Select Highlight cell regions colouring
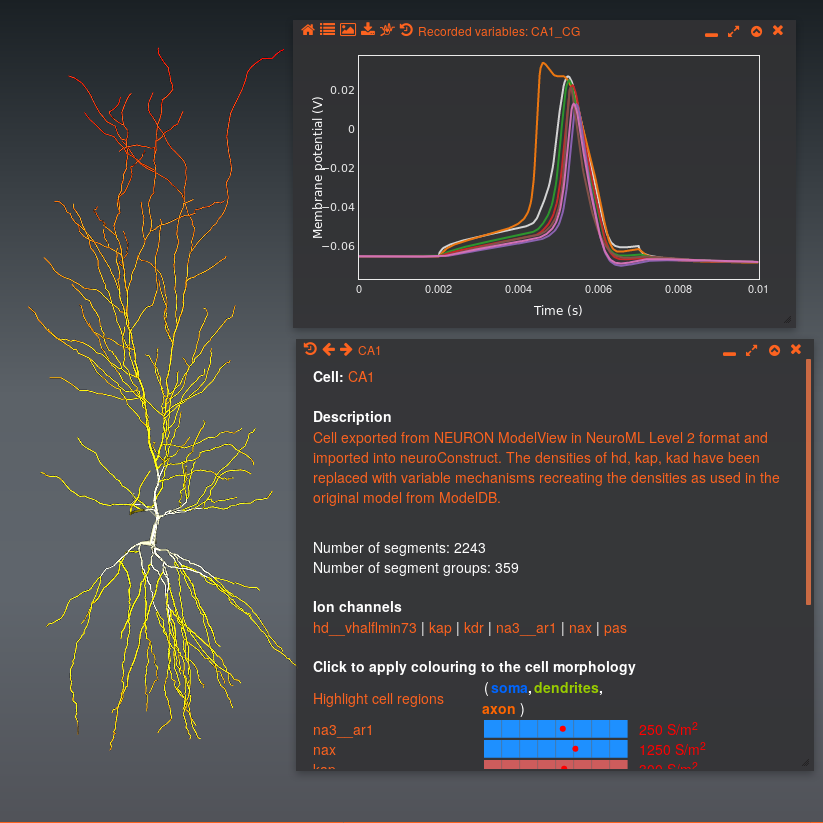Viewport: 823px width, 823px height. click(x=378, y=699)
